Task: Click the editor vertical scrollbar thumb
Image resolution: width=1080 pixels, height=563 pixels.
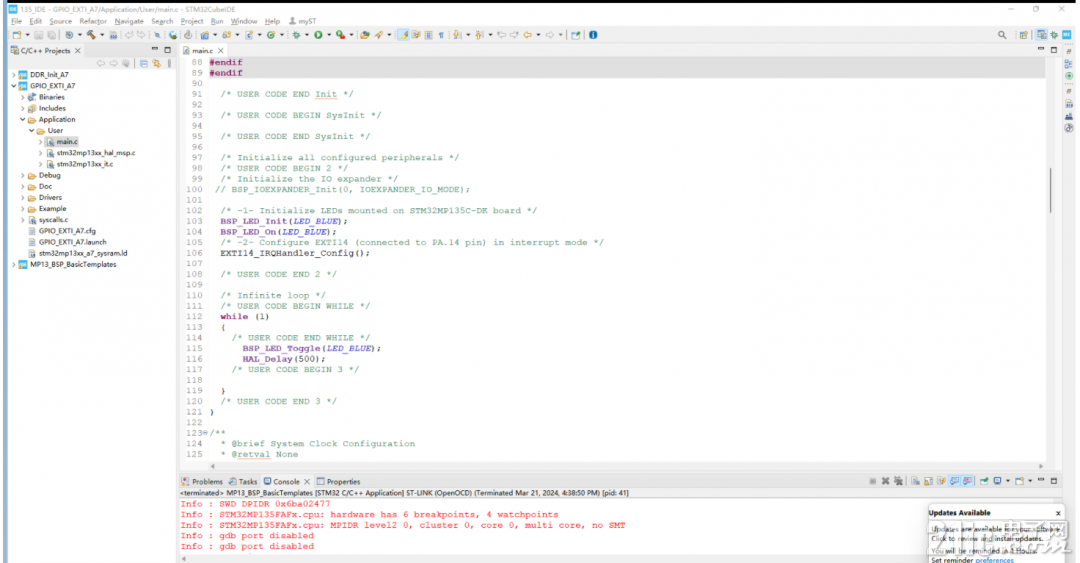Action: (1050, 190)
